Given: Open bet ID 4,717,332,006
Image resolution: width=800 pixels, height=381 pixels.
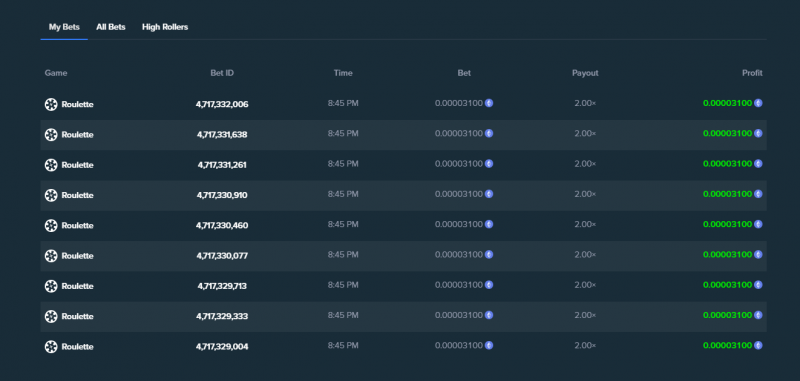Looking at the screenshot, I should [222, 105].
